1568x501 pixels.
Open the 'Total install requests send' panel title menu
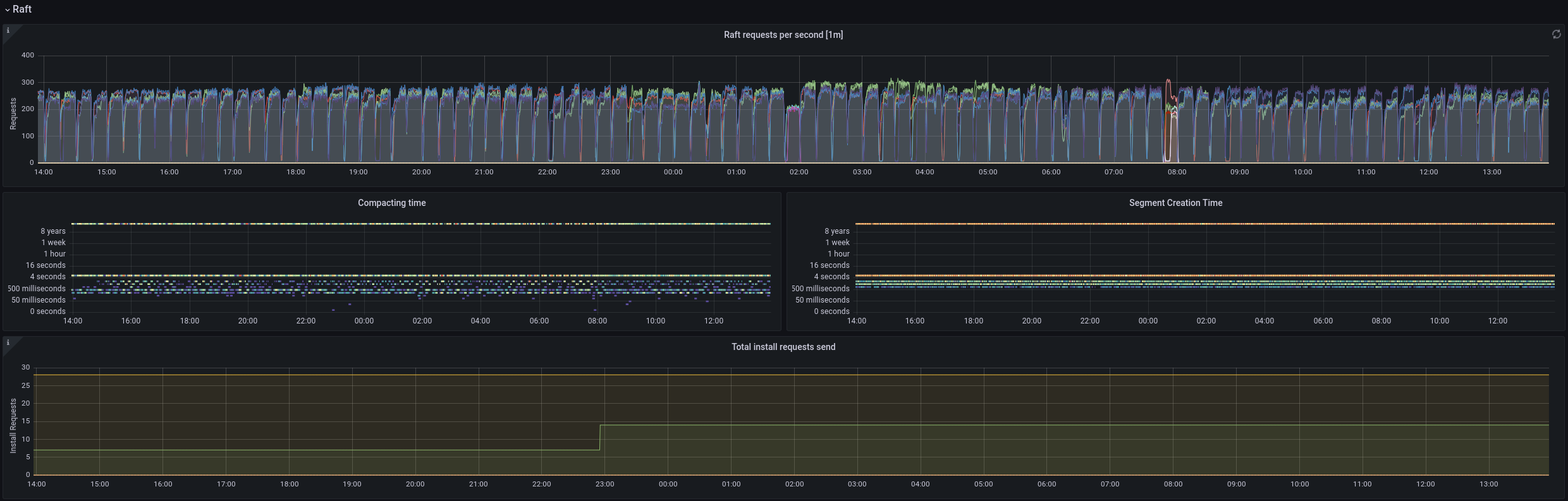[x=783, y=347]
